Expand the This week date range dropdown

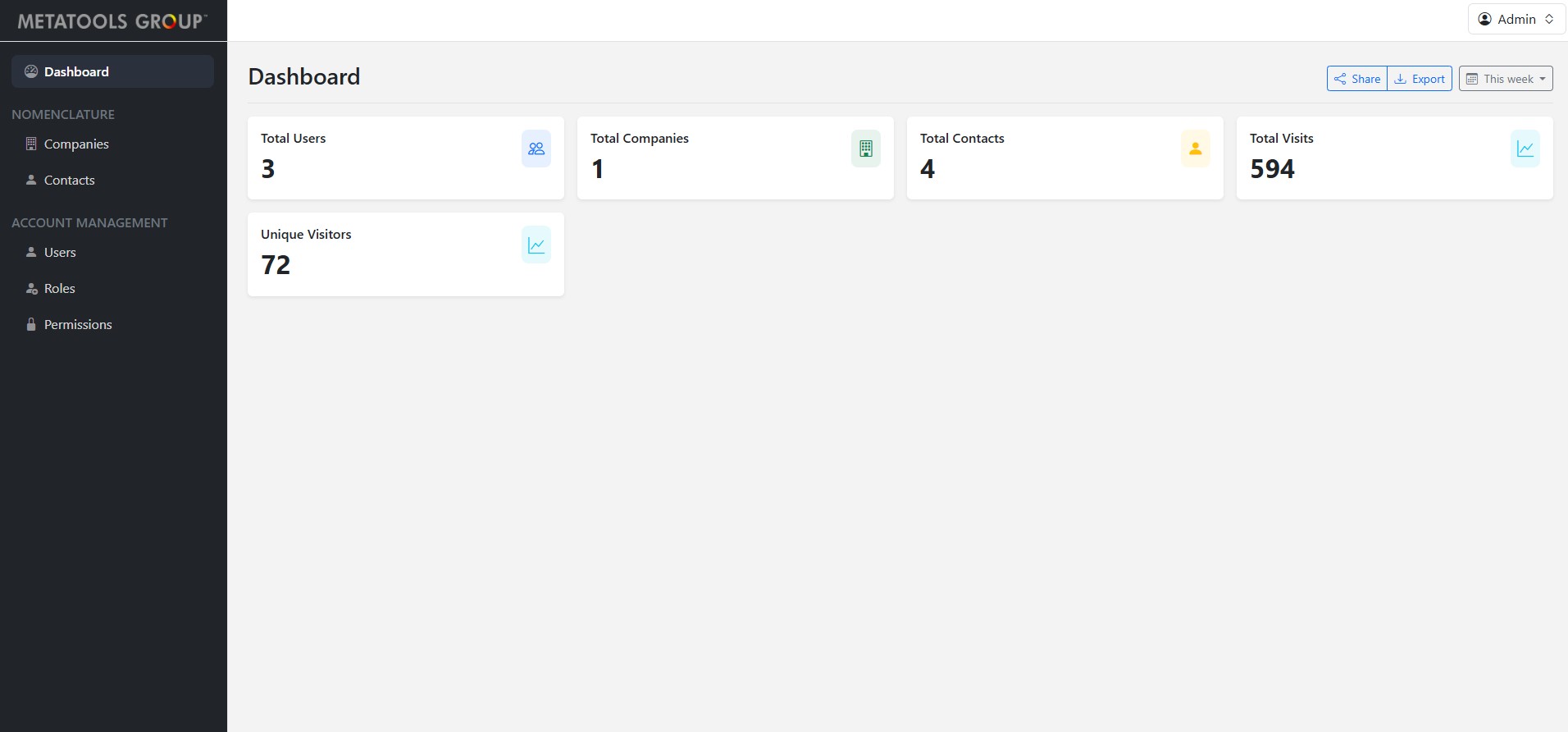pyautogui.click(x=1505, y=79)
